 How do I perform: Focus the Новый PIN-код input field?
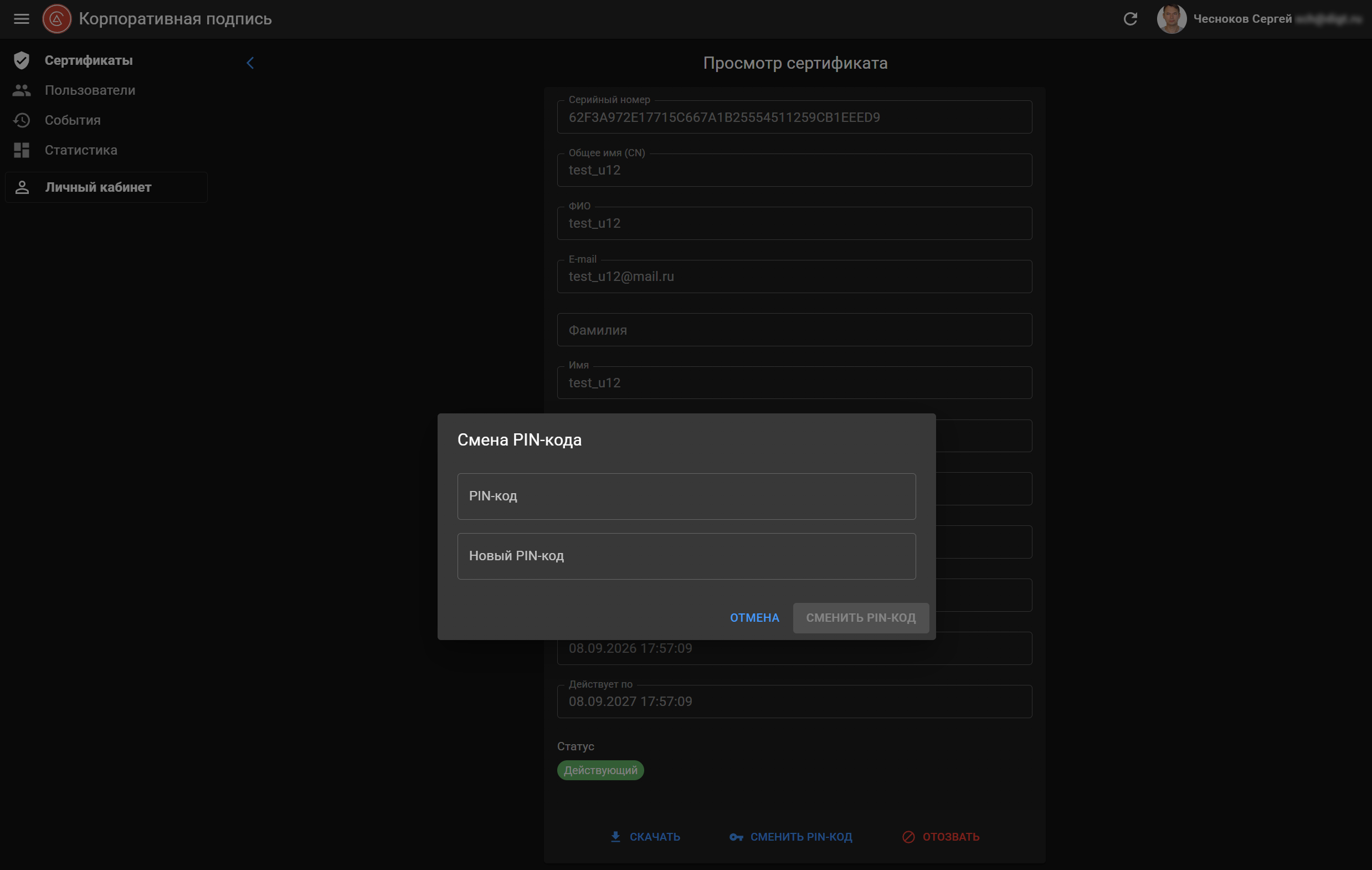click(686, 556)
